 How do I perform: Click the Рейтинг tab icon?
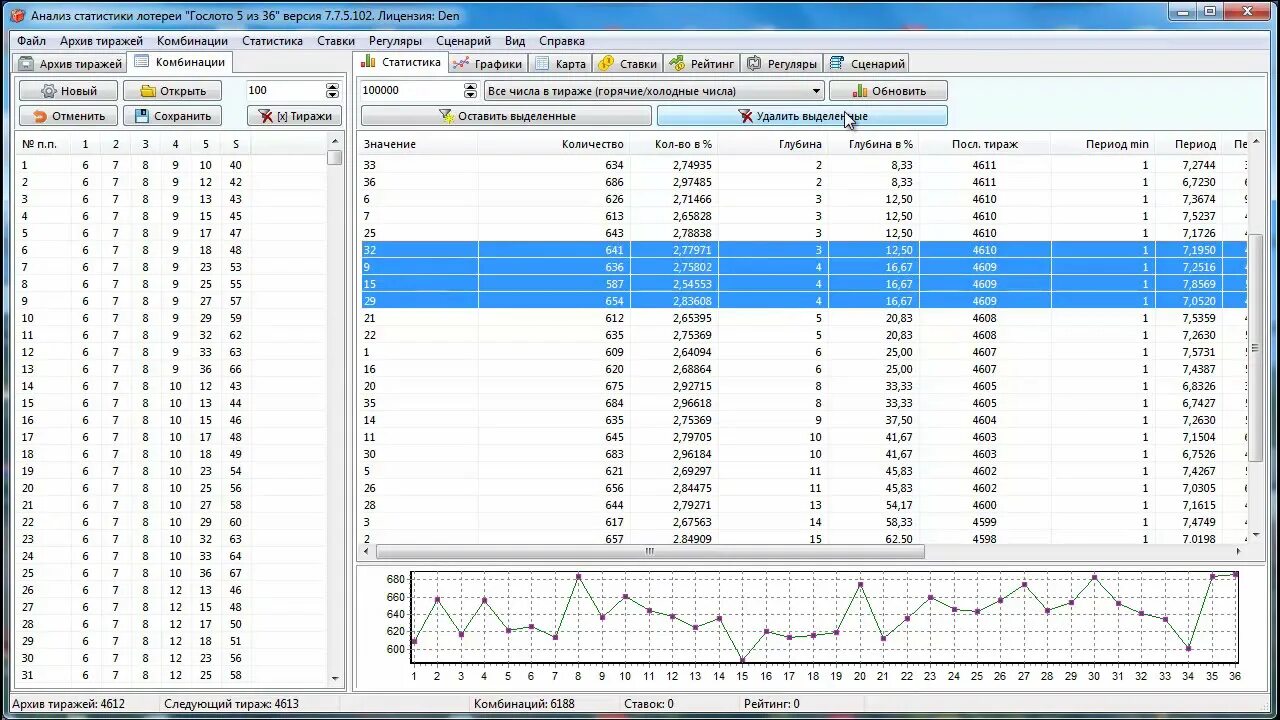coord(677,64)
